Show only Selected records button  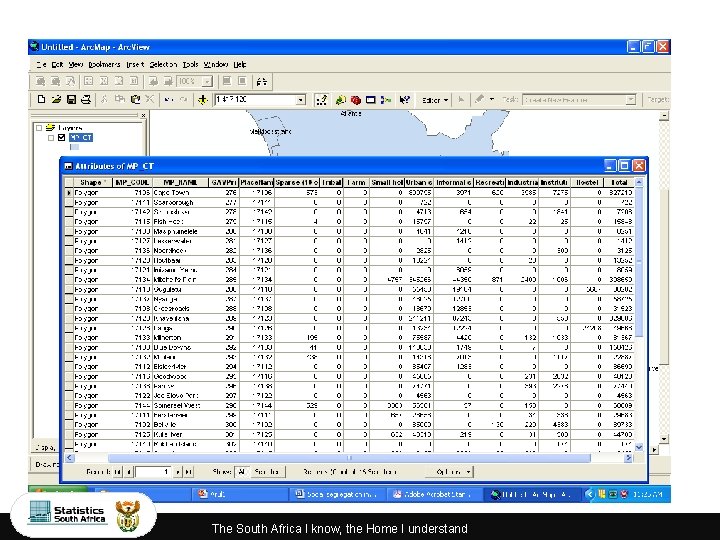click(x=267, y=472)
